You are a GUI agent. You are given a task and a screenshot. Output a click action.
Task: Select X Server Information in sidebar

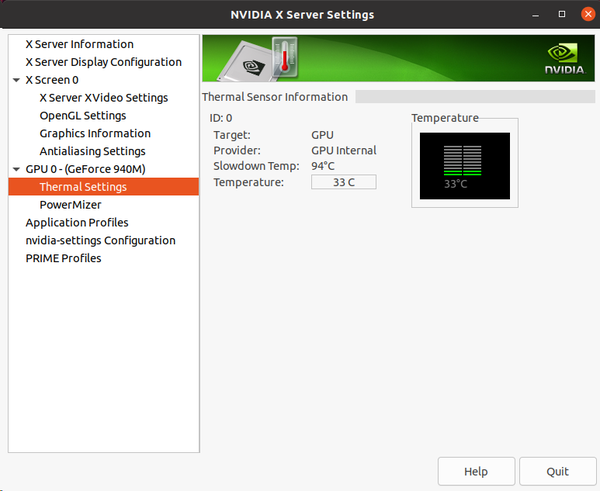pyautogui.click(x=79, y=44)
